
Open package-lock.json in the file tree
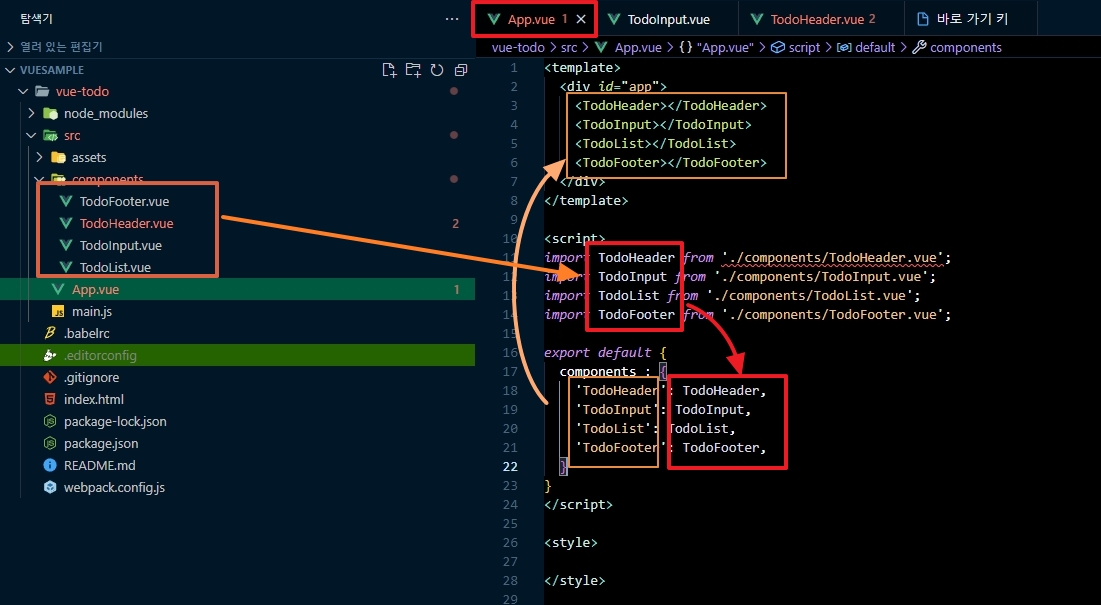(115, 421)
